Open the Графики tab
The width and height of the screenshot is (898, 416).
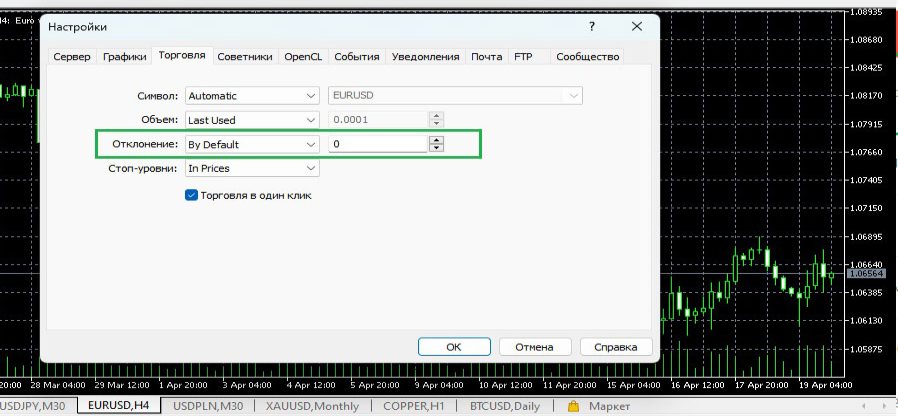click(x=125, y=57)
